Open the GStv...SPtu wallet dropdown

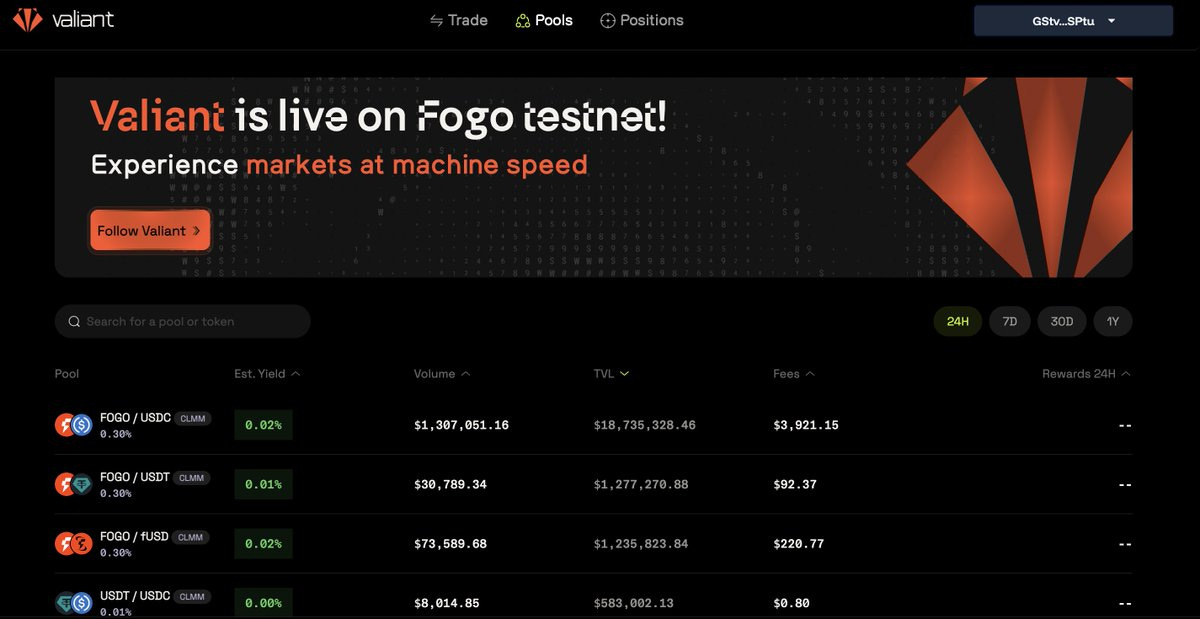coord(1073,21)
